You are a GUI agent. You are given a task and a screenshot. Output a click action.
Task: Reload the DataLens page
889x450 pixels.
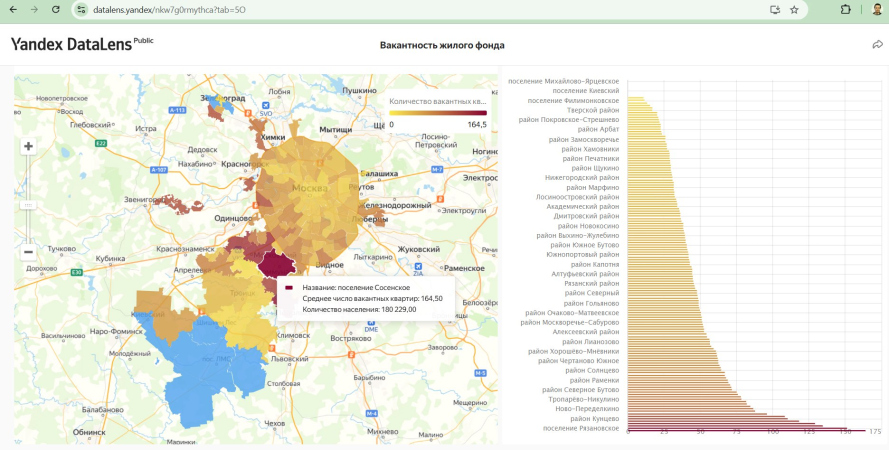[x=55, y=9]
